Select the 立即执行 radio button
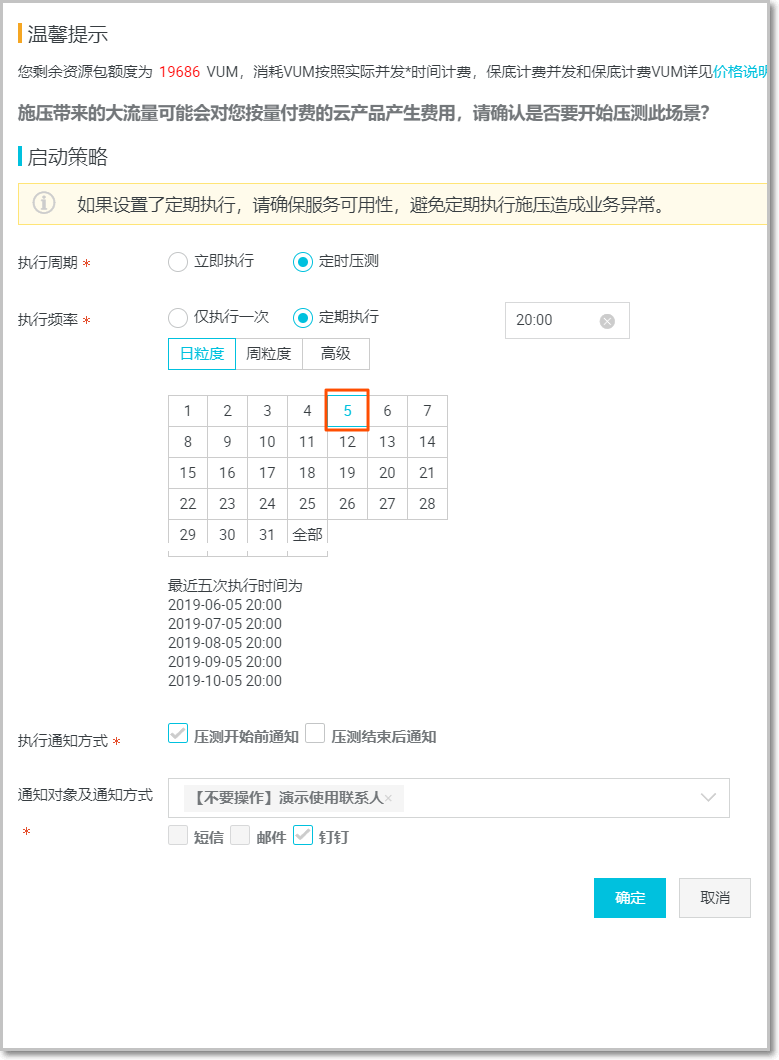 coord(178,262)
